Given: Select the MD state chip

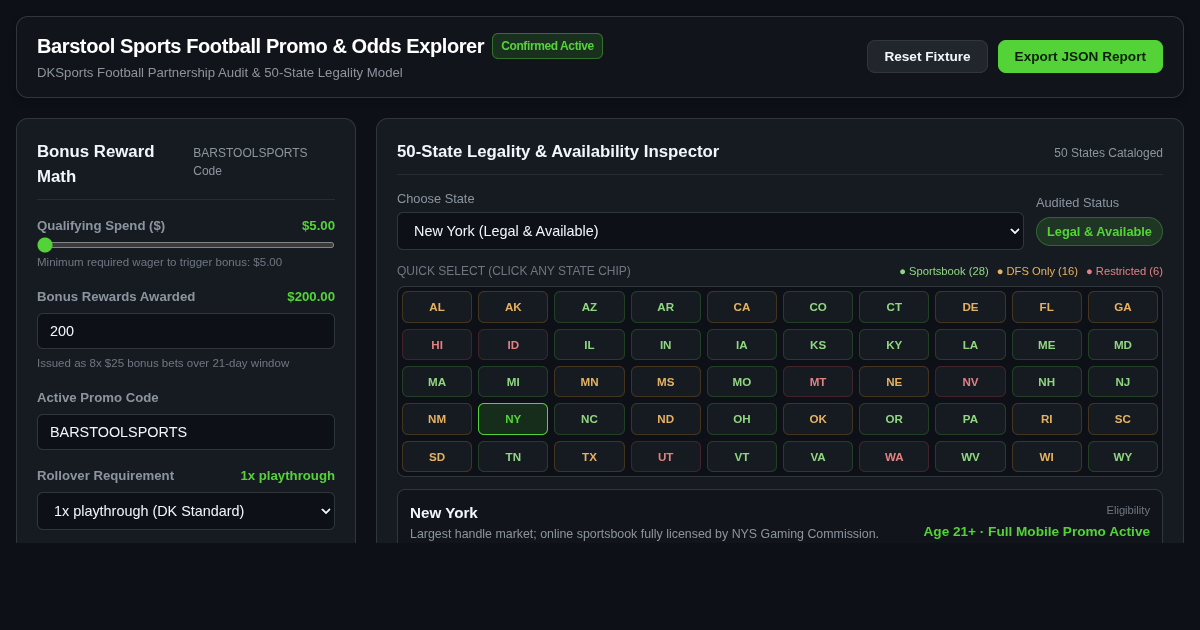Looking at the screenshot, I should [1123, 345].
